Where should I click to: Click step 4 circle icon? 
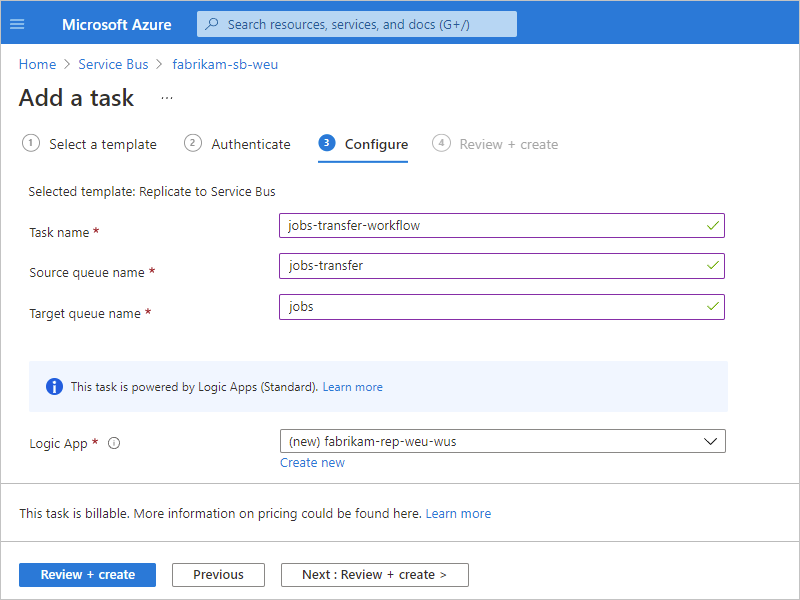[441, 143]
